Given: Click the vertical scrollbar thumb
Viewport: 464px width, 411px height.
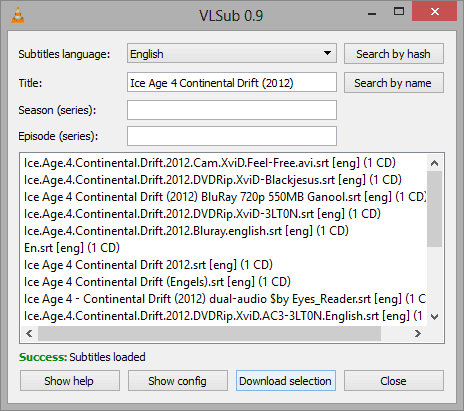Looking at the screenshot, I should (434, 209).
